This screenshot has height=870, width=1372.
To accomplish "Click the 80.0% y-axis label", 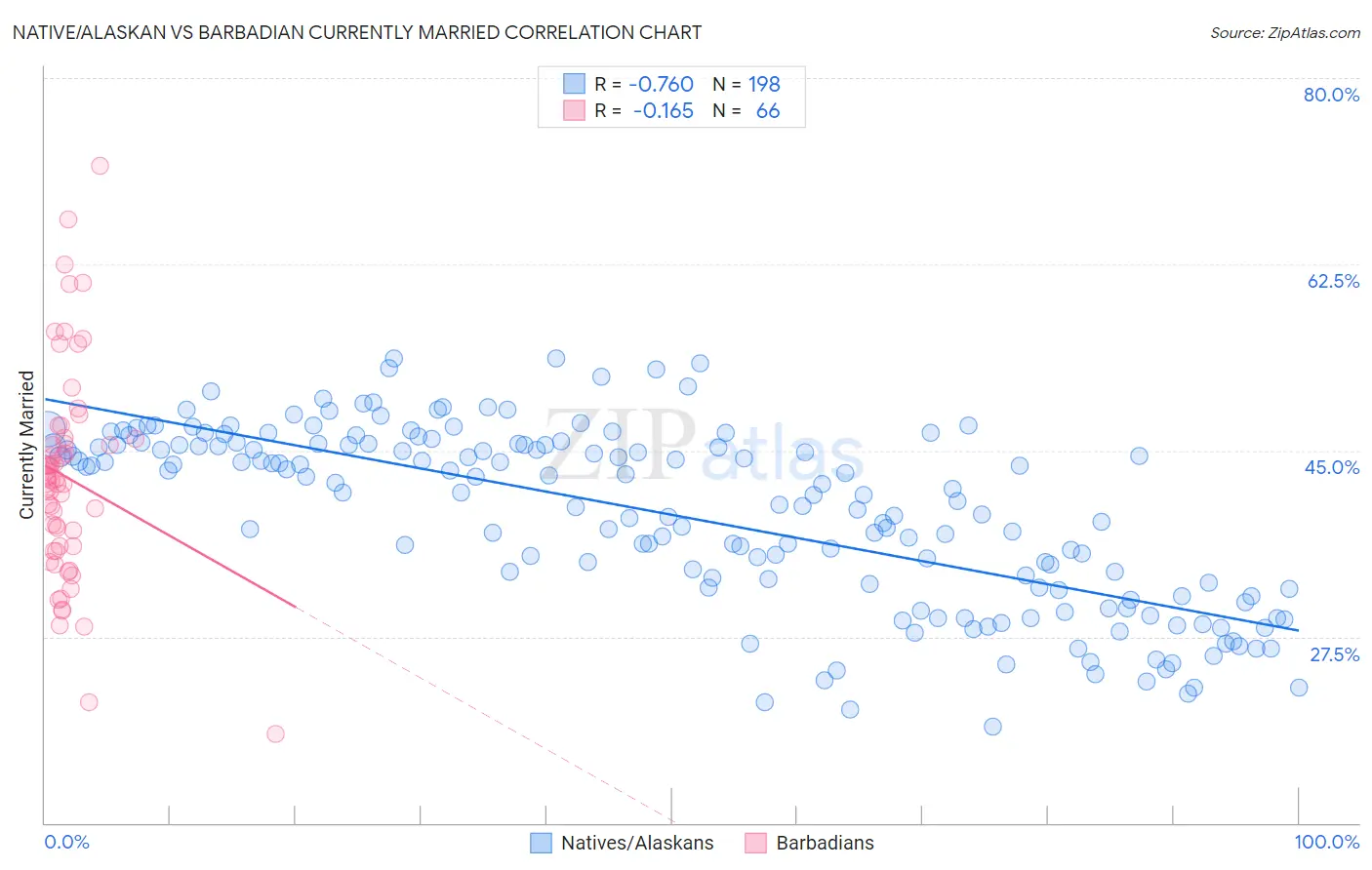I will 1331,95.
